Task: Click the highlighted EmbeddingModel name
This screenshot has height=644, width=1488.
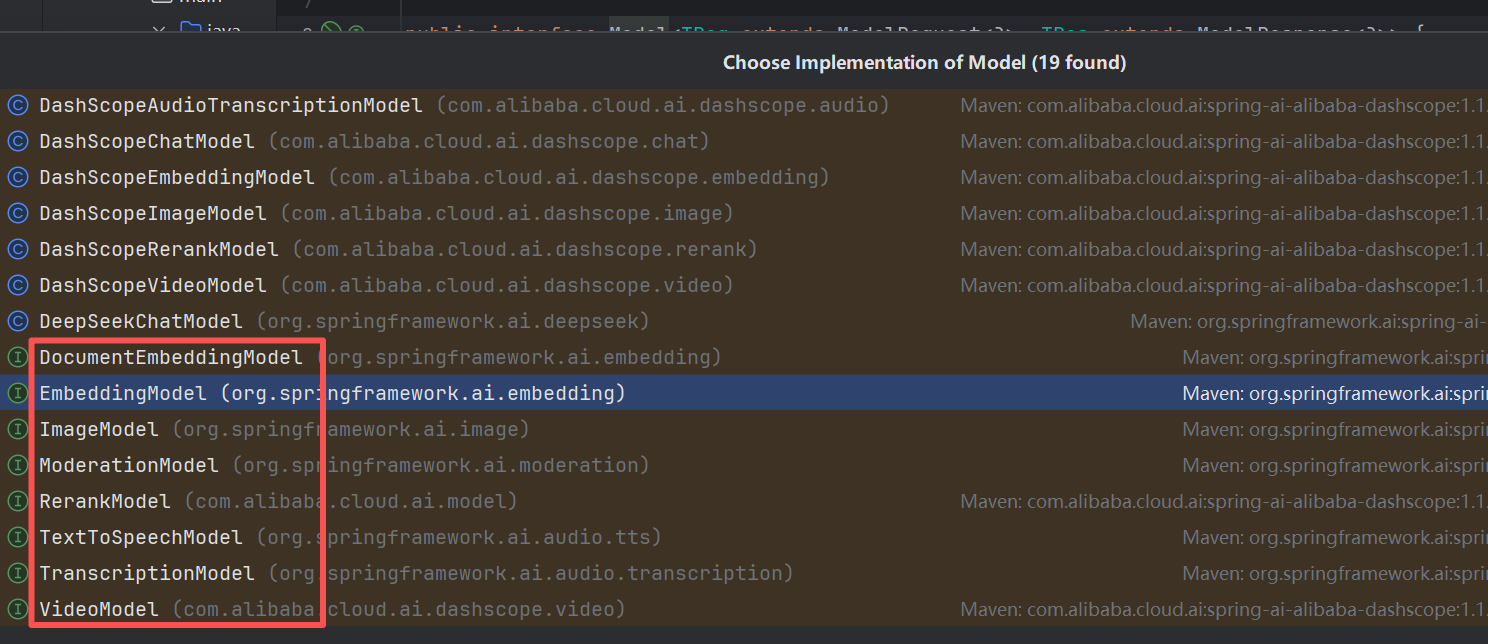Action: pyautogui.click(x=123, y=393)
